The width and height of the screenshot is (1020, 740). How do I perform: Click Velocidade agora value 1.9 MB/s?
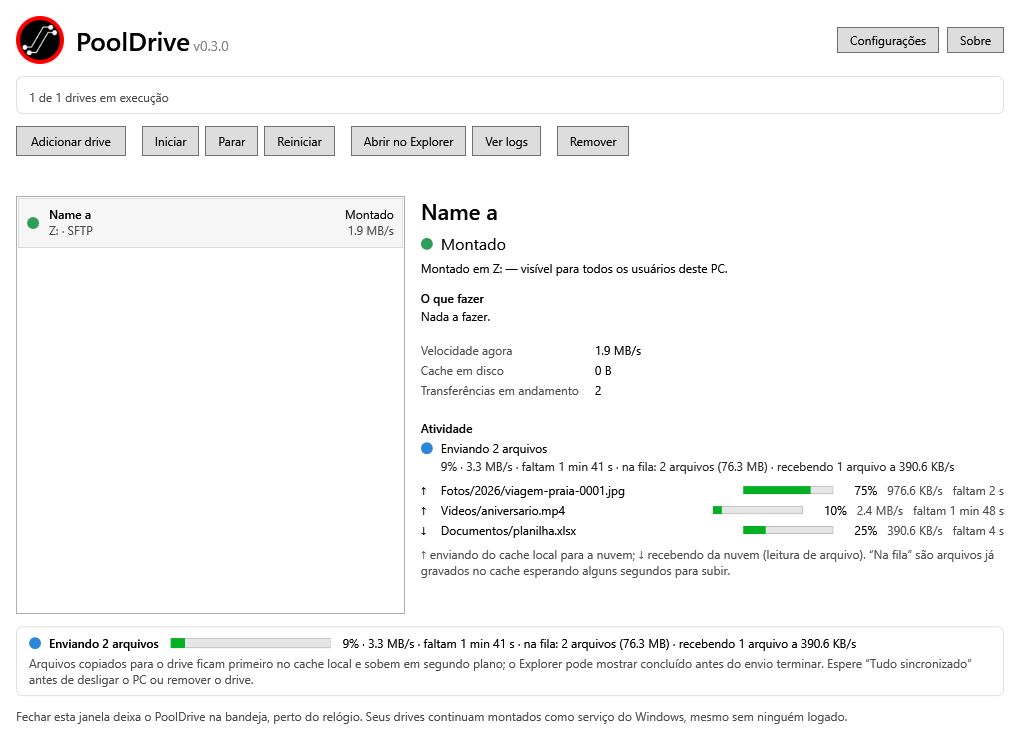618,351
